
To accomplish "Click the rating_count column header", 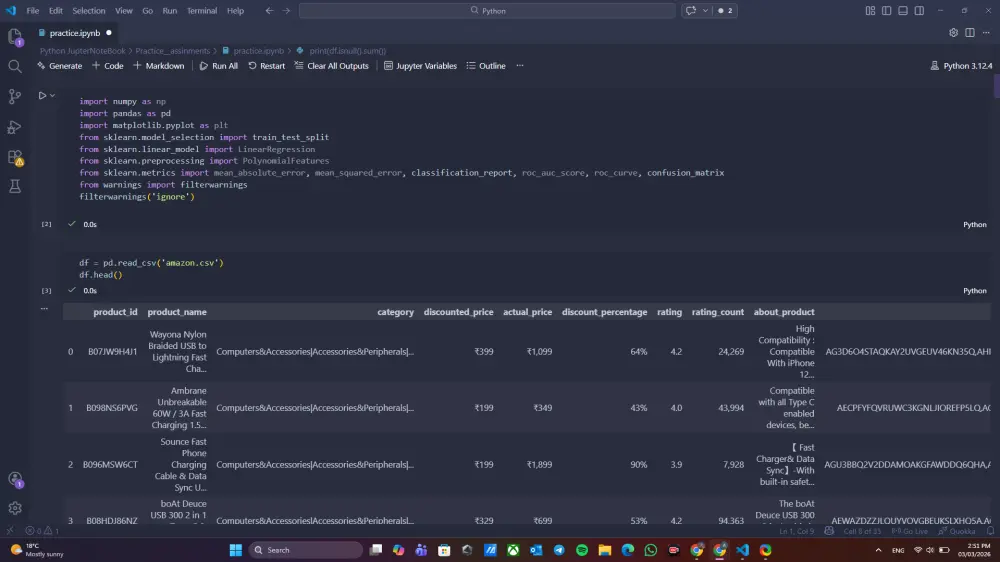I will (x=717, y=312).
